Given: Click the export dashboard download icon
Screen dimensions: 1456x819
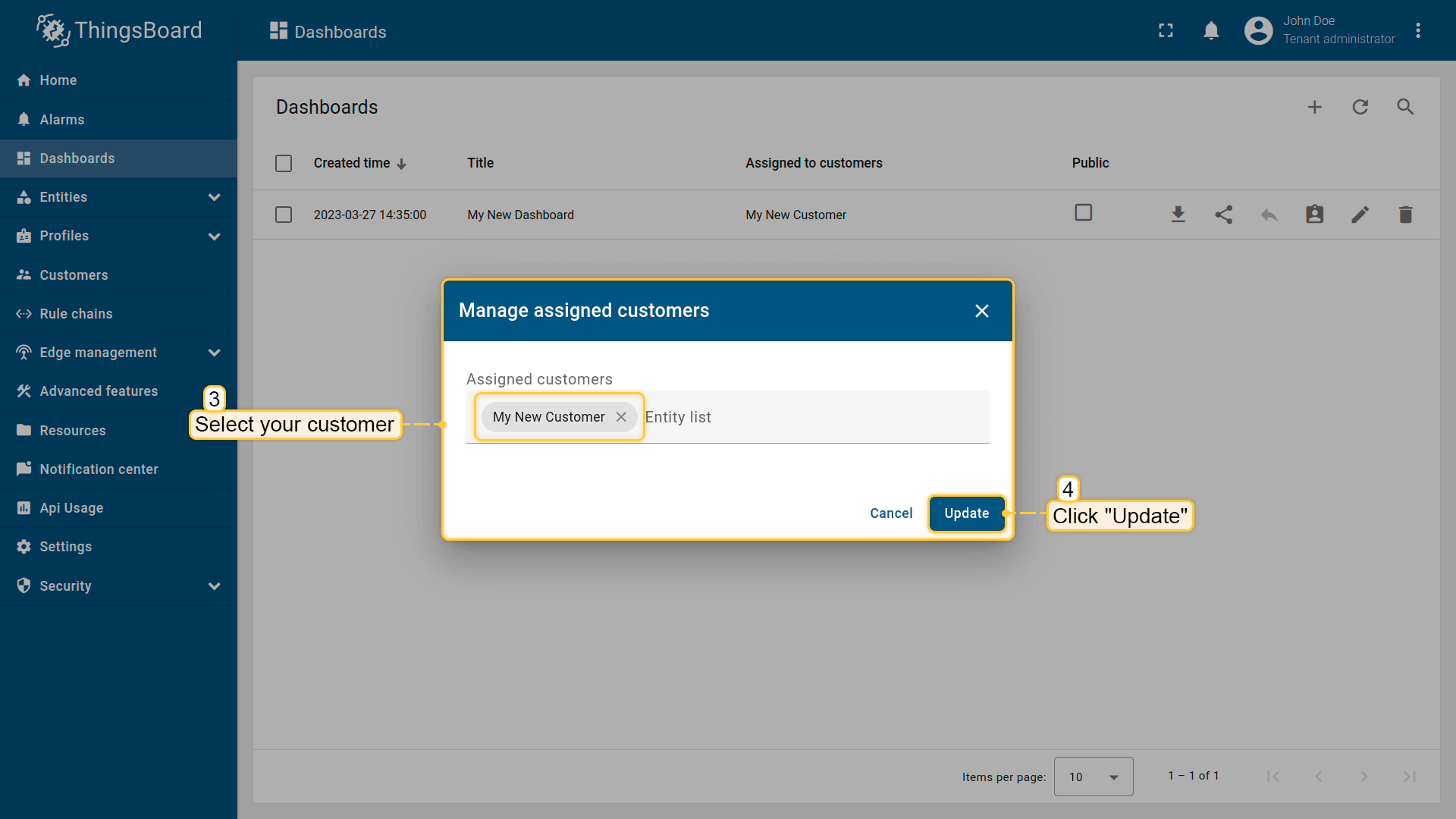Looking at the screenshot, I should [1178, 215].
